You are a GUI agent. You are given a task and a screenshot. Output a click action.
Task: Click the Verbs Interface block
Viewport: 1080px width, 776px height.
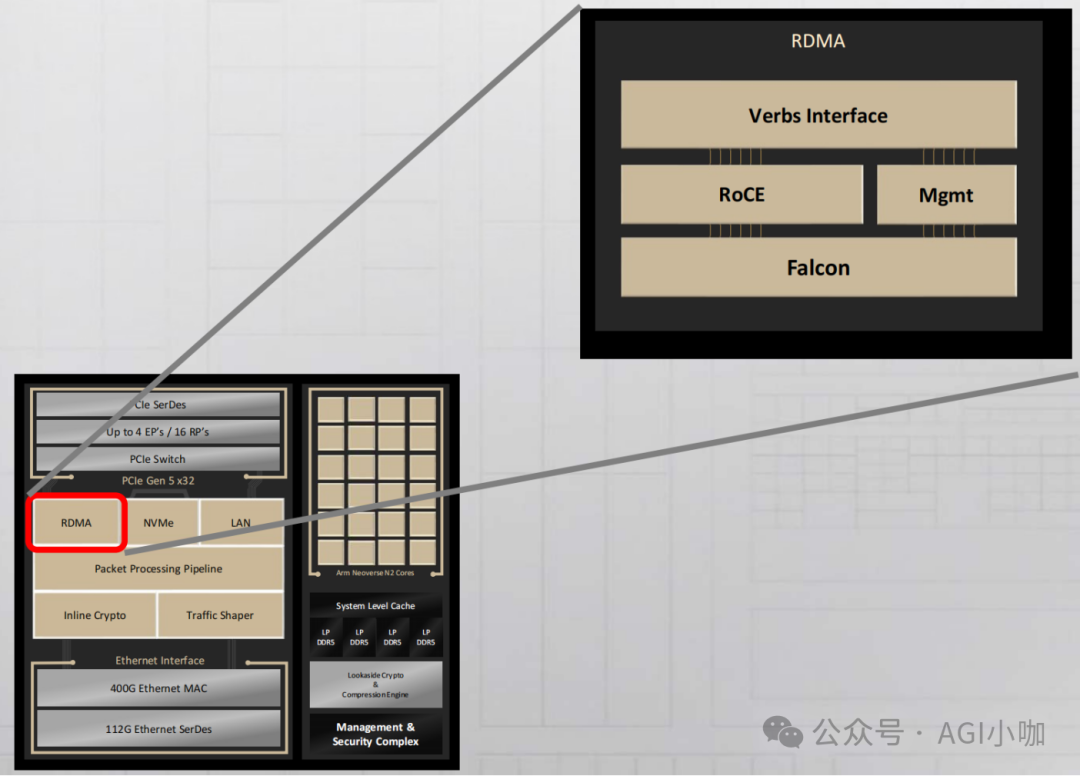[818, 114]
